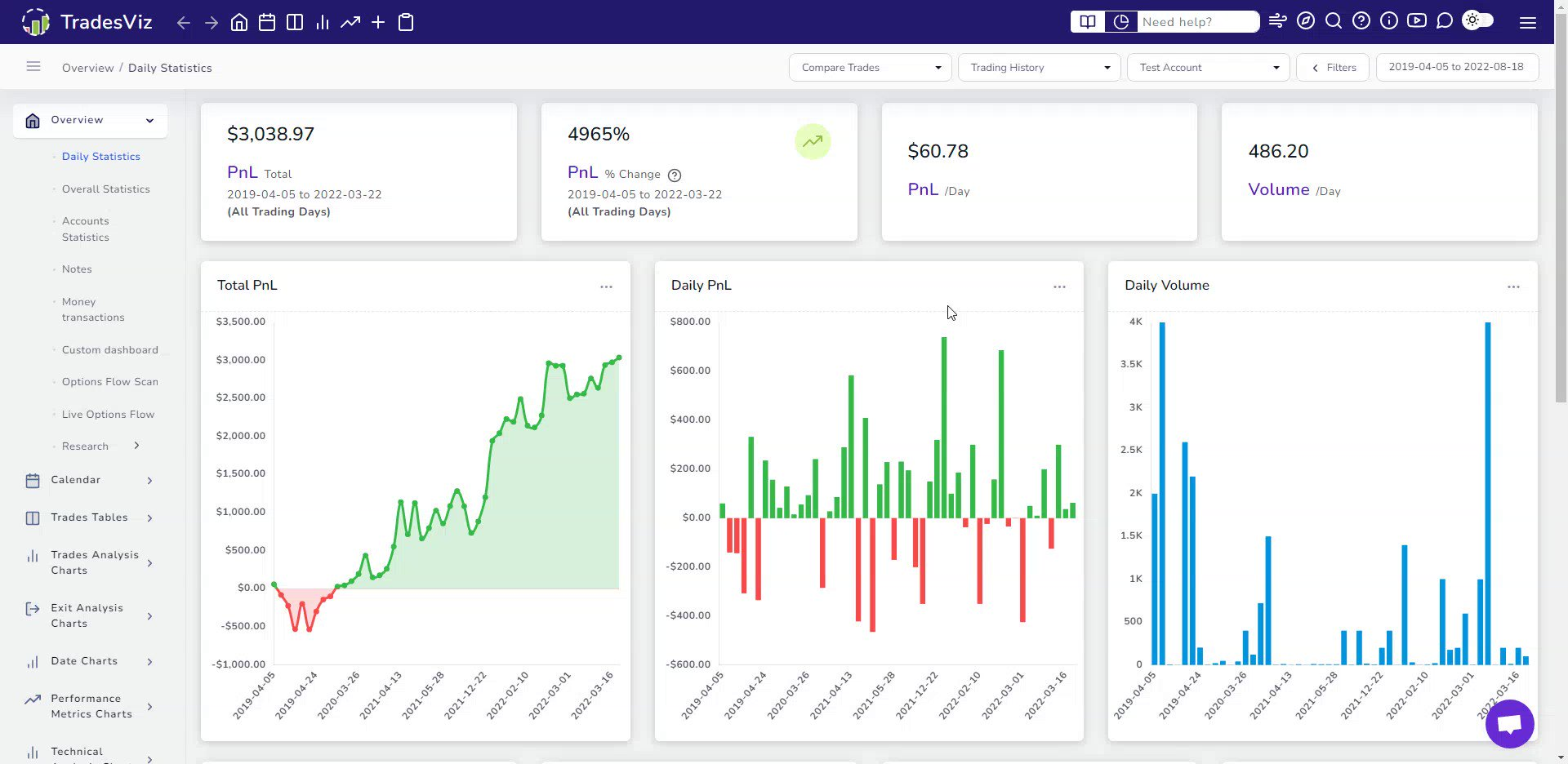The width and height of the screenshot is (1568, 764).
Task: Click the trending line icon in top toolbar
Action: [350, 22]
